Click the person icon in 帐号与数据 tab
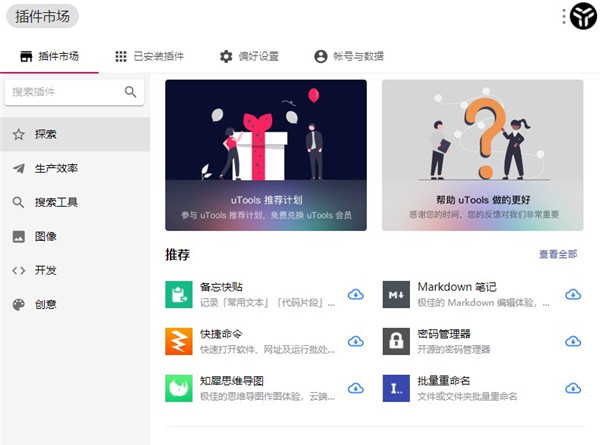Screen dimensions: 600x445 click(x=321, y=56)
